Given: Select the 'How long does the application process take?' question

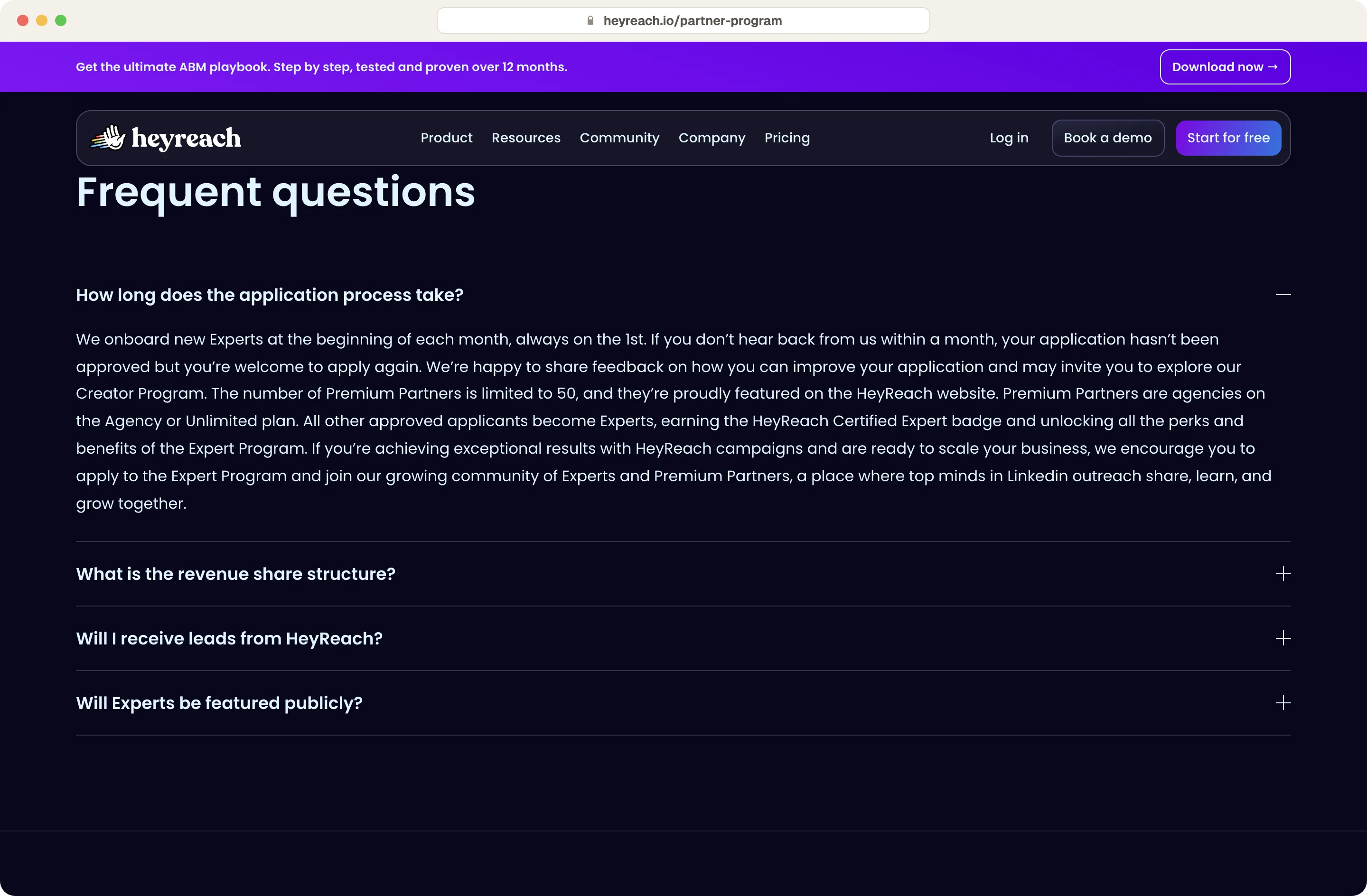Looking at the screenshot, I should point(270,295).
